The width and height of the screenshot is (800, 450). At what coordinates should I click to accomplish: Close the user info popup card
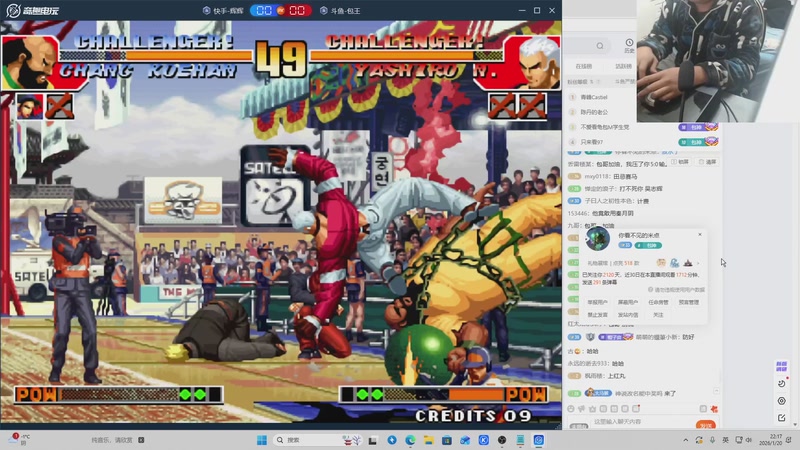(x=699, y=234)
